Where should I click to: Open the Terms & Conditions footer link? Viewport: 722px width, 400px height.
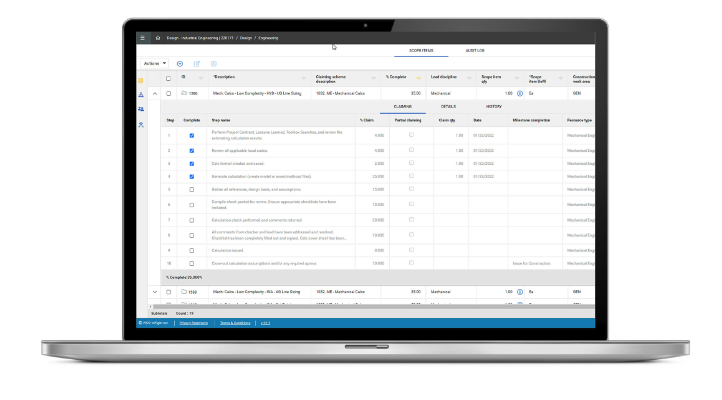[x=235, y=323]
